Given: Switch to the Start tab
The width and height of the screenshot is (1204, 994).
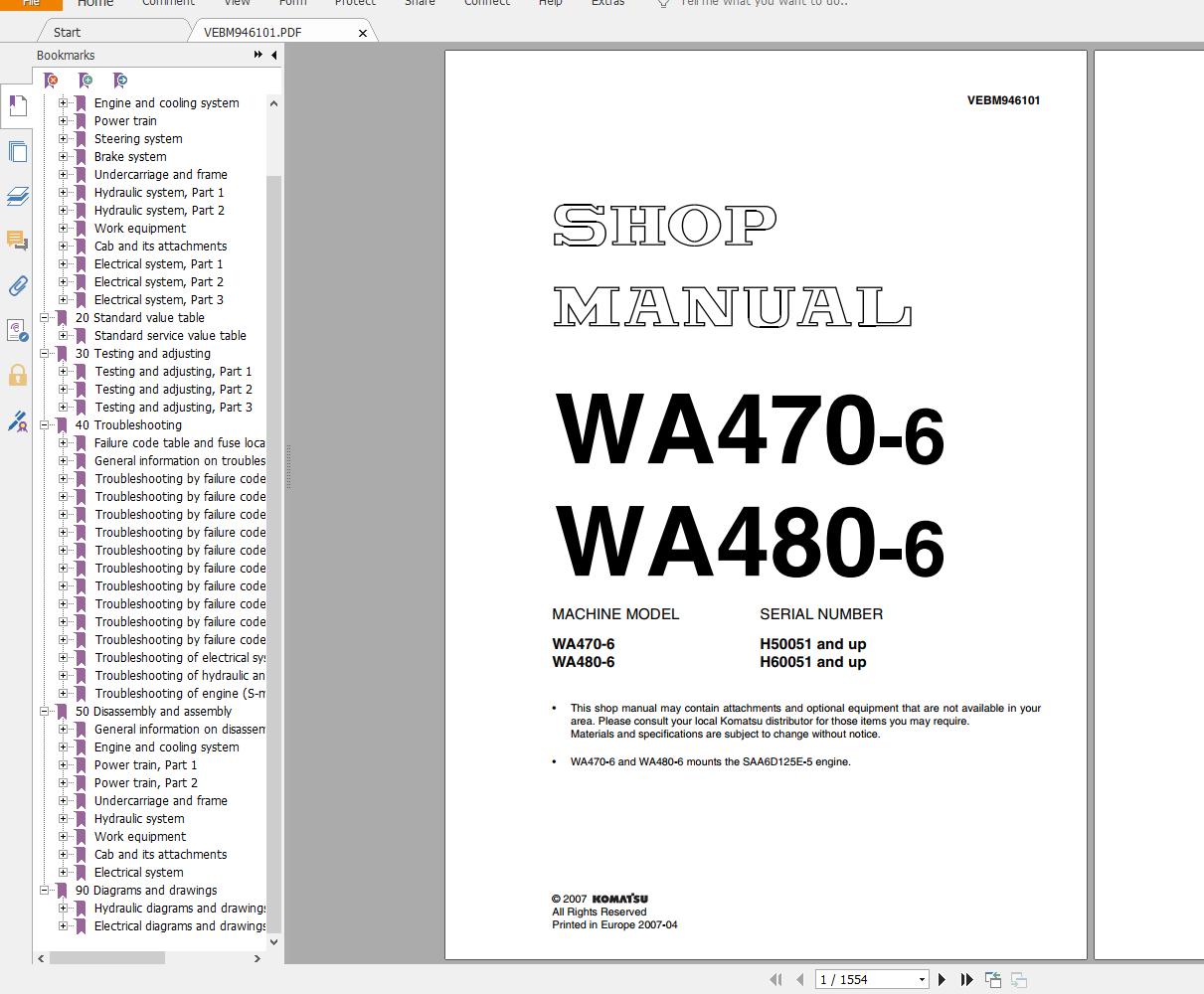Looking at the screenshot, I should (67, 31).
